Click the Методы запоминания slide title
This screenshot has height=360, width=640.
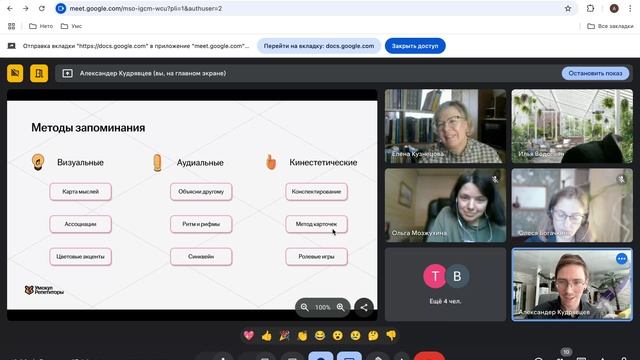click(88, 128)
